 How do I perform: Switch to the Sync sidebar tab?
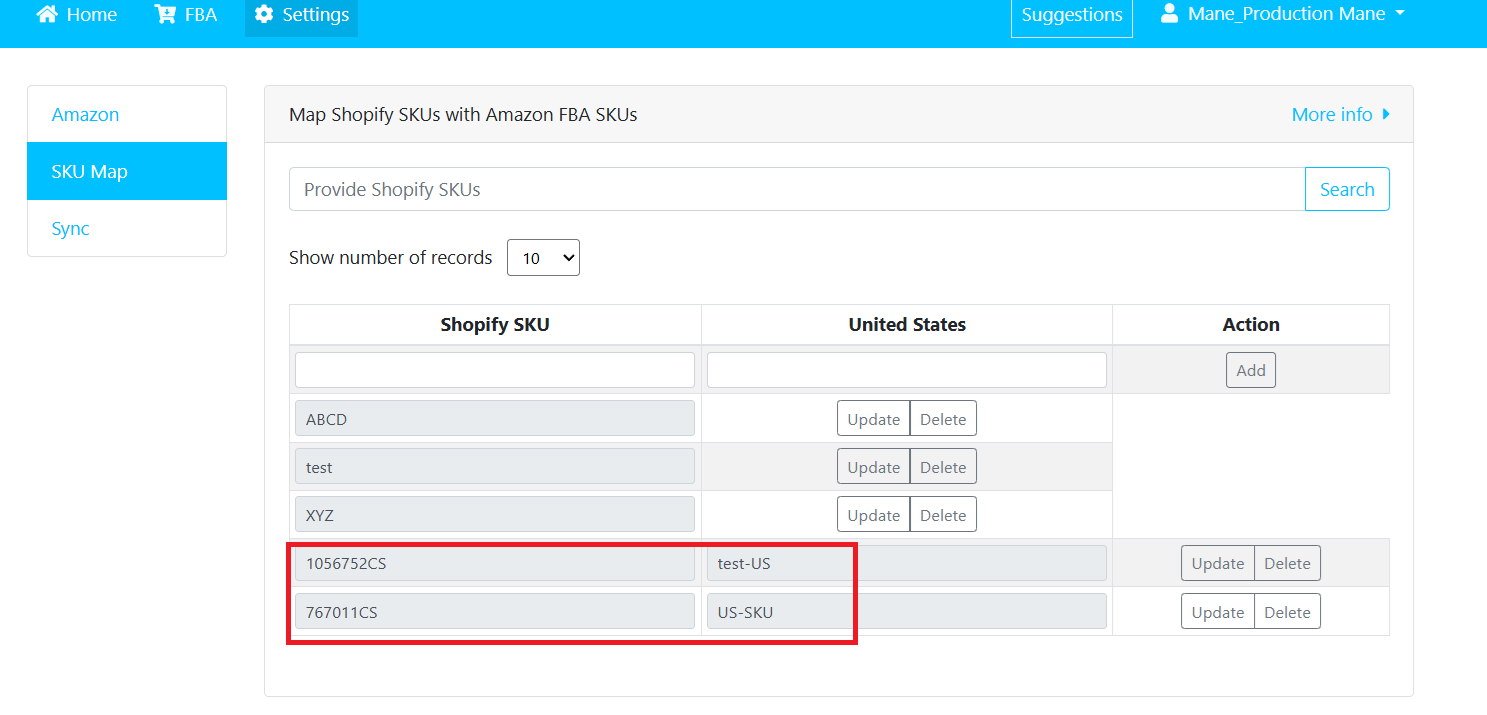[x=71, y=229]
